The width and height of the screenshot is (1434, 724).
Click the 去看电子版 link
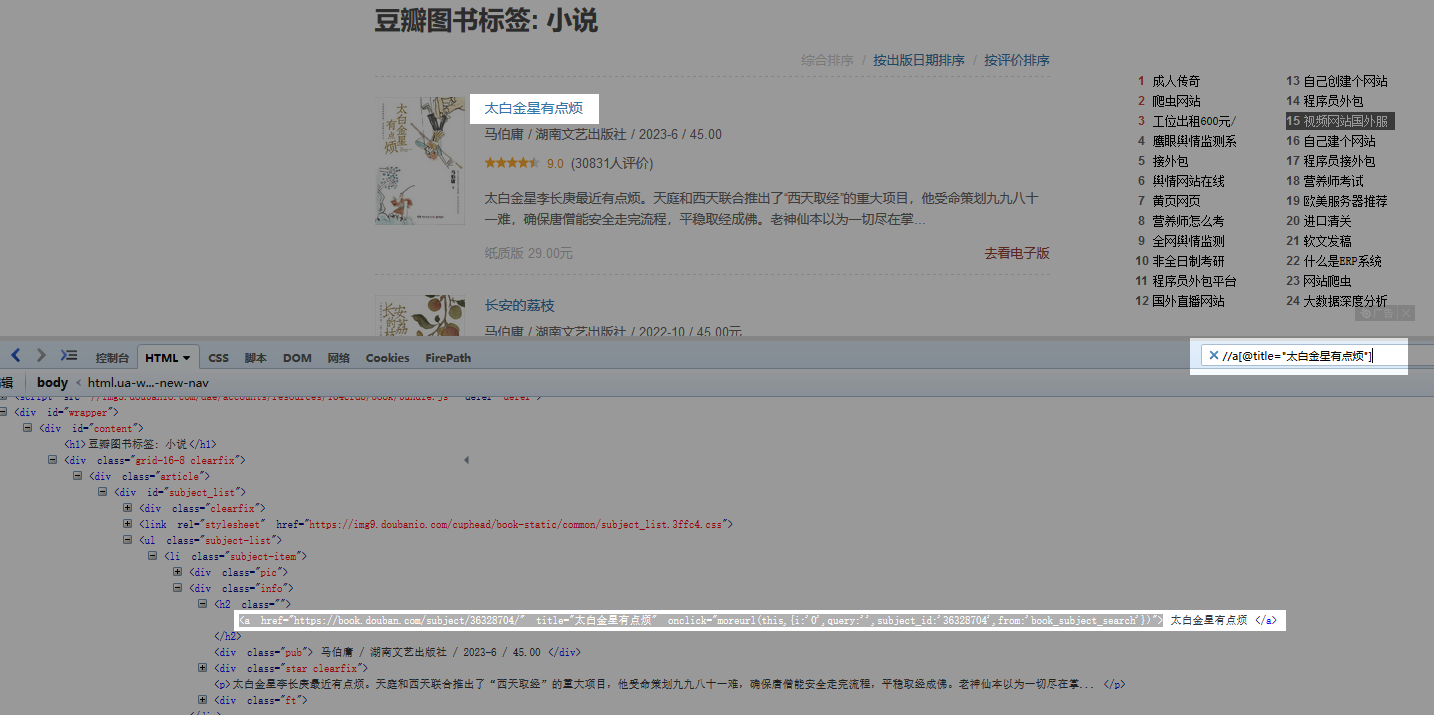click(1017, 253)
